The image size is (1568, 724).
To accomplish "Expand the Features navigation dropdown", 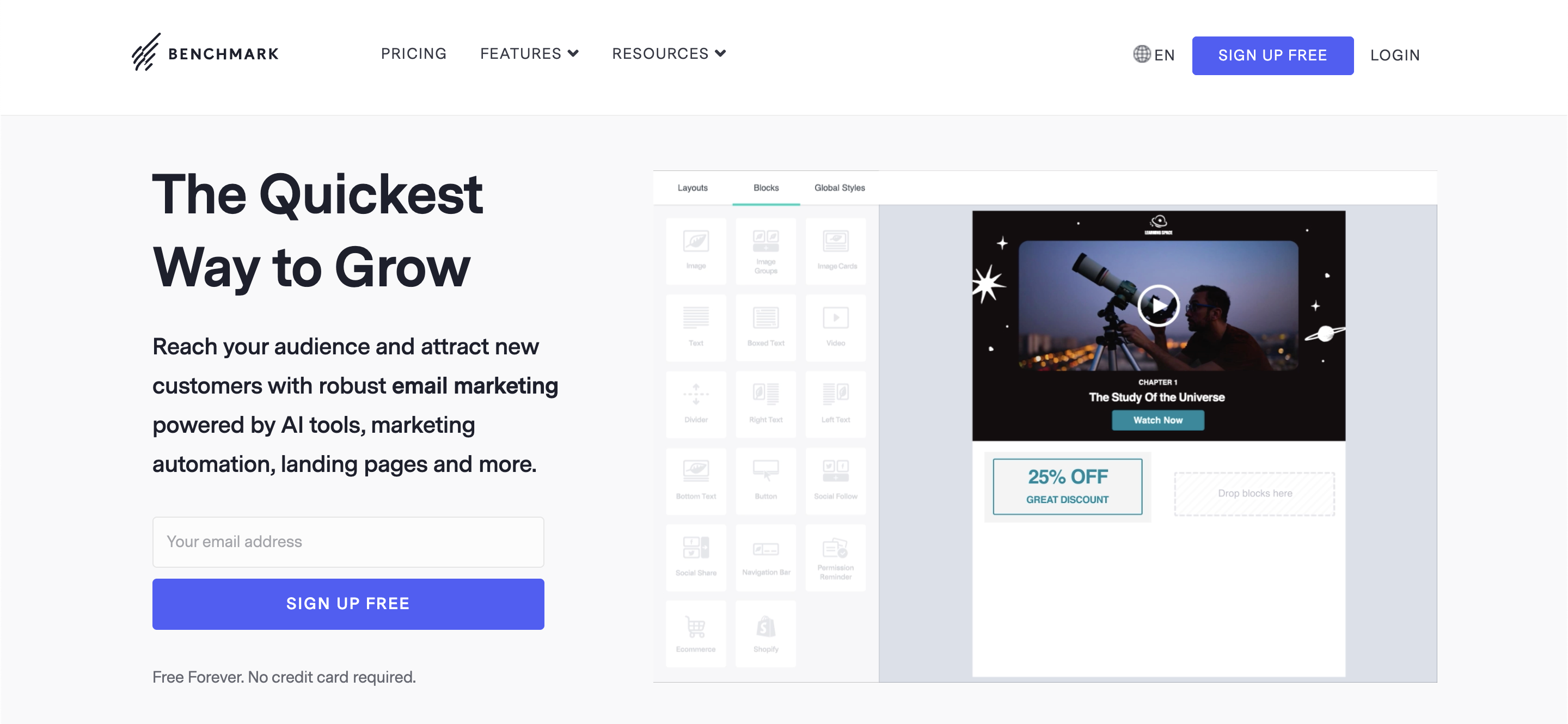I will (x=529, y=53).
